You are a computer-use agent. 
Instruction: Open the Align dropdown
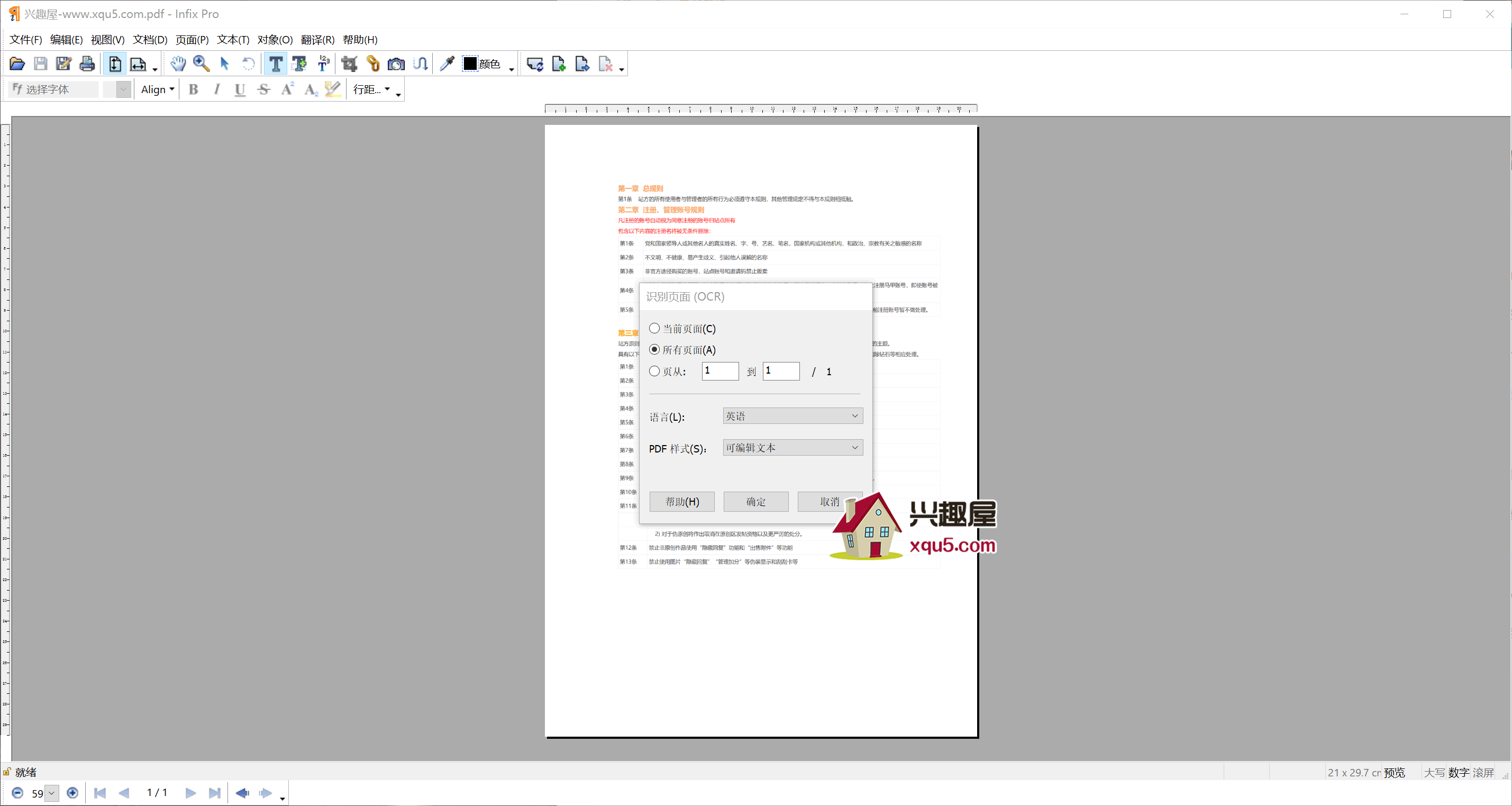click(x=157, y=89)
